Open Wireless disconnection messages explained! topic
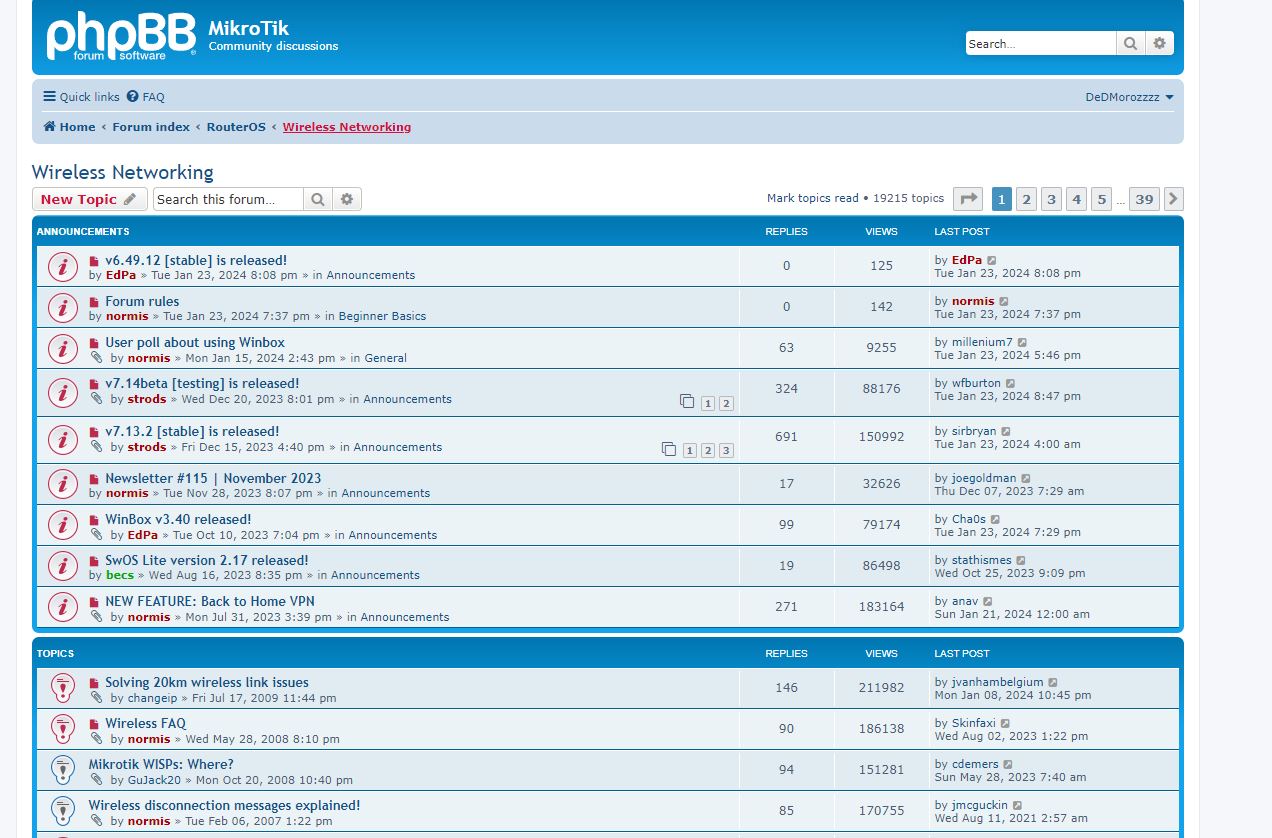 point(224,805)
